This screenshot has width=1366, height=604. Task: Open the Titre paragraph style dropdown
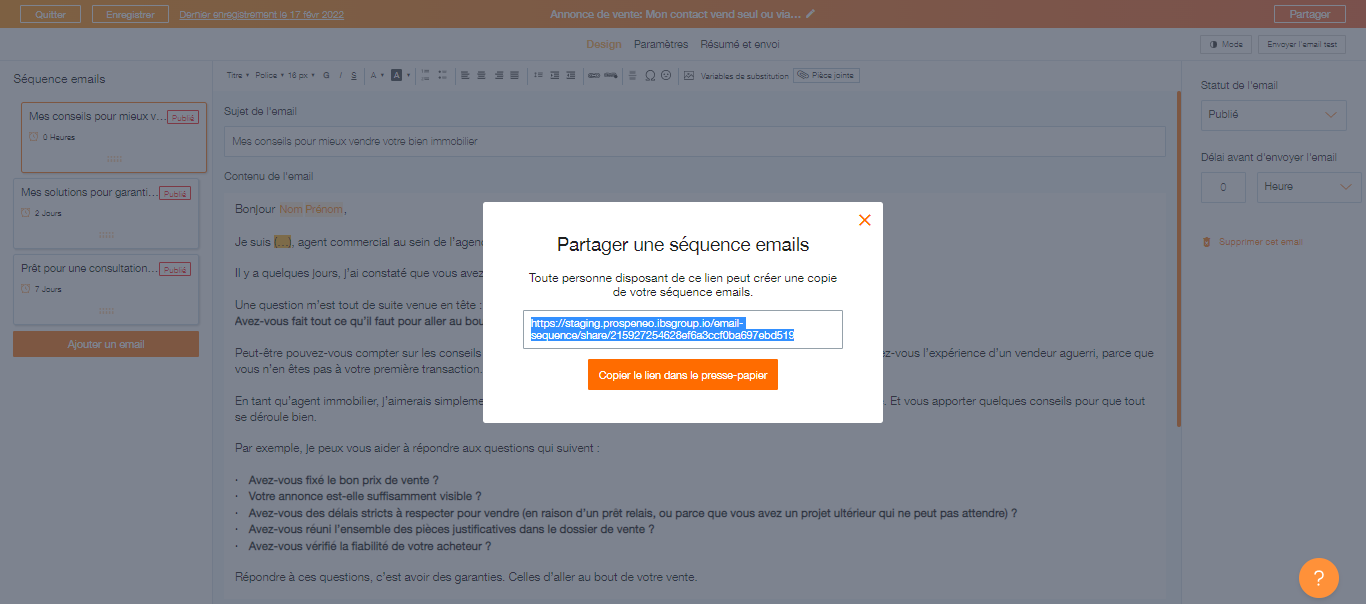tap(238, 75)
